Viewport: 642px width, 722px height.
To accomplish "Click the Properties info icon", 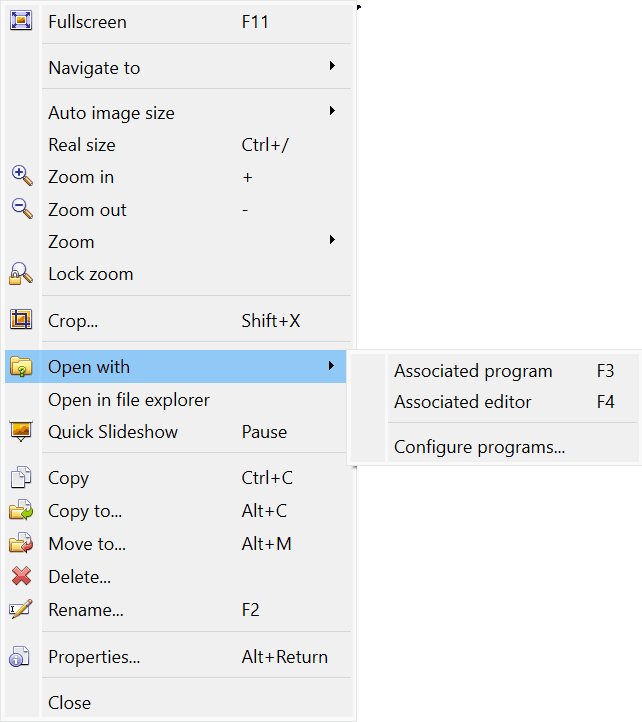I will point(21,657).
